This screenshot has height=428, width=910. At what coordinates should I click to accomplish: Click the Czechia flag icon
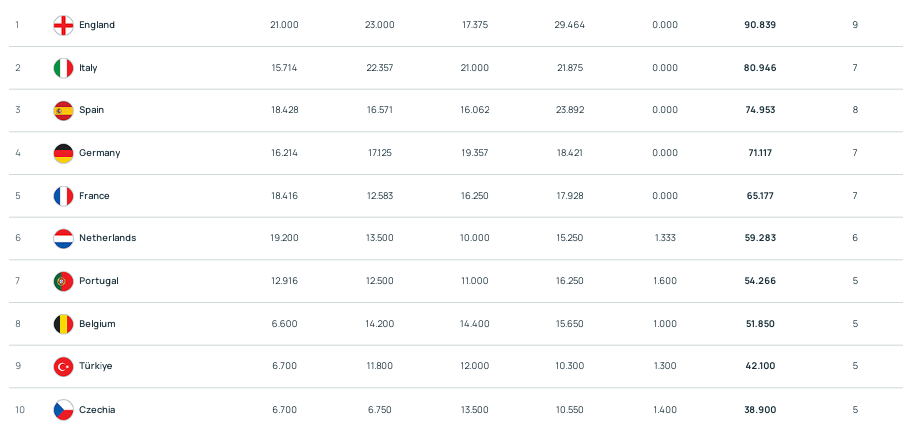pos(63,409)
